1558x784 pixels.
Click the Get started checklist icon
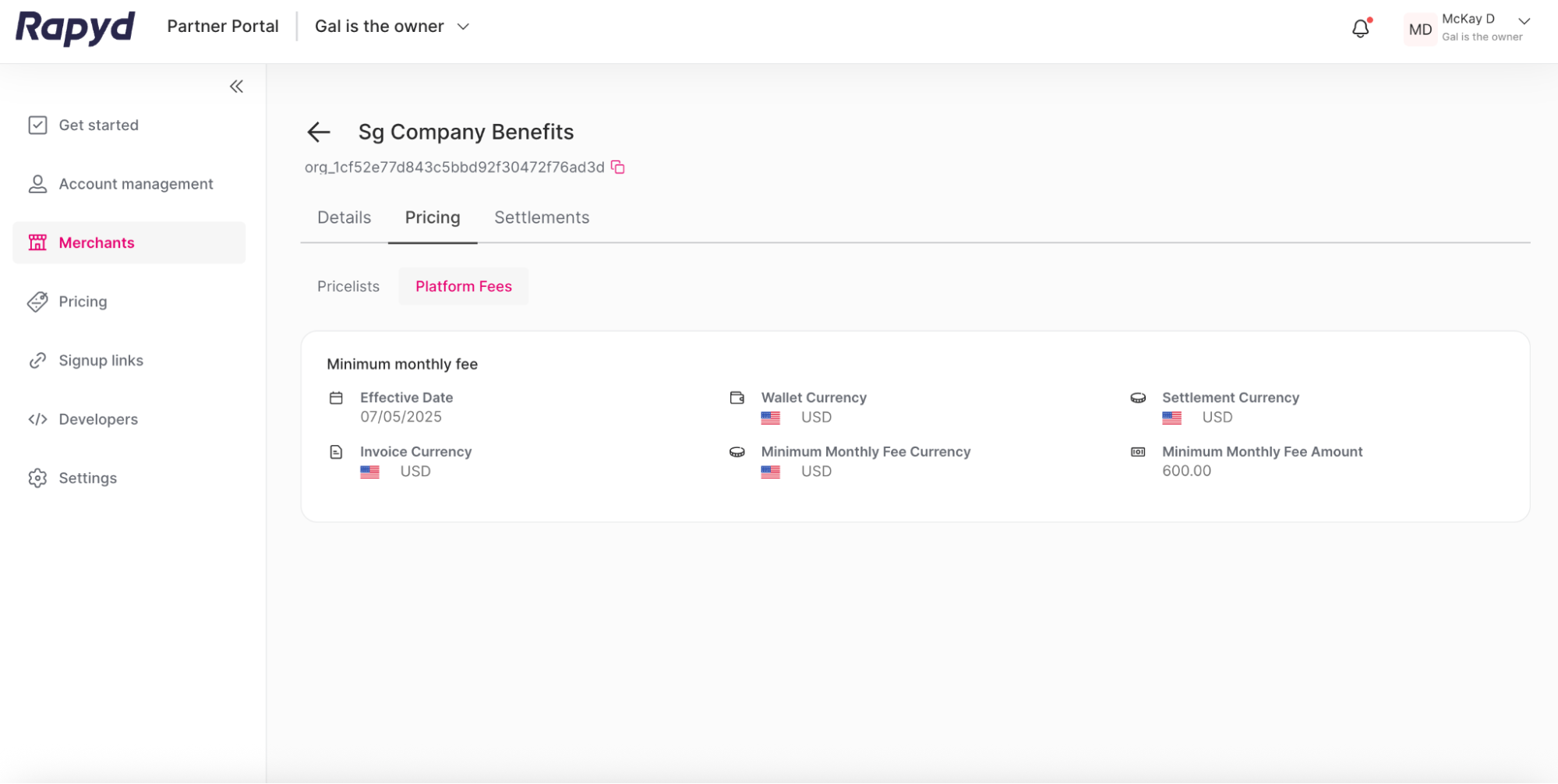pos(37,125)
